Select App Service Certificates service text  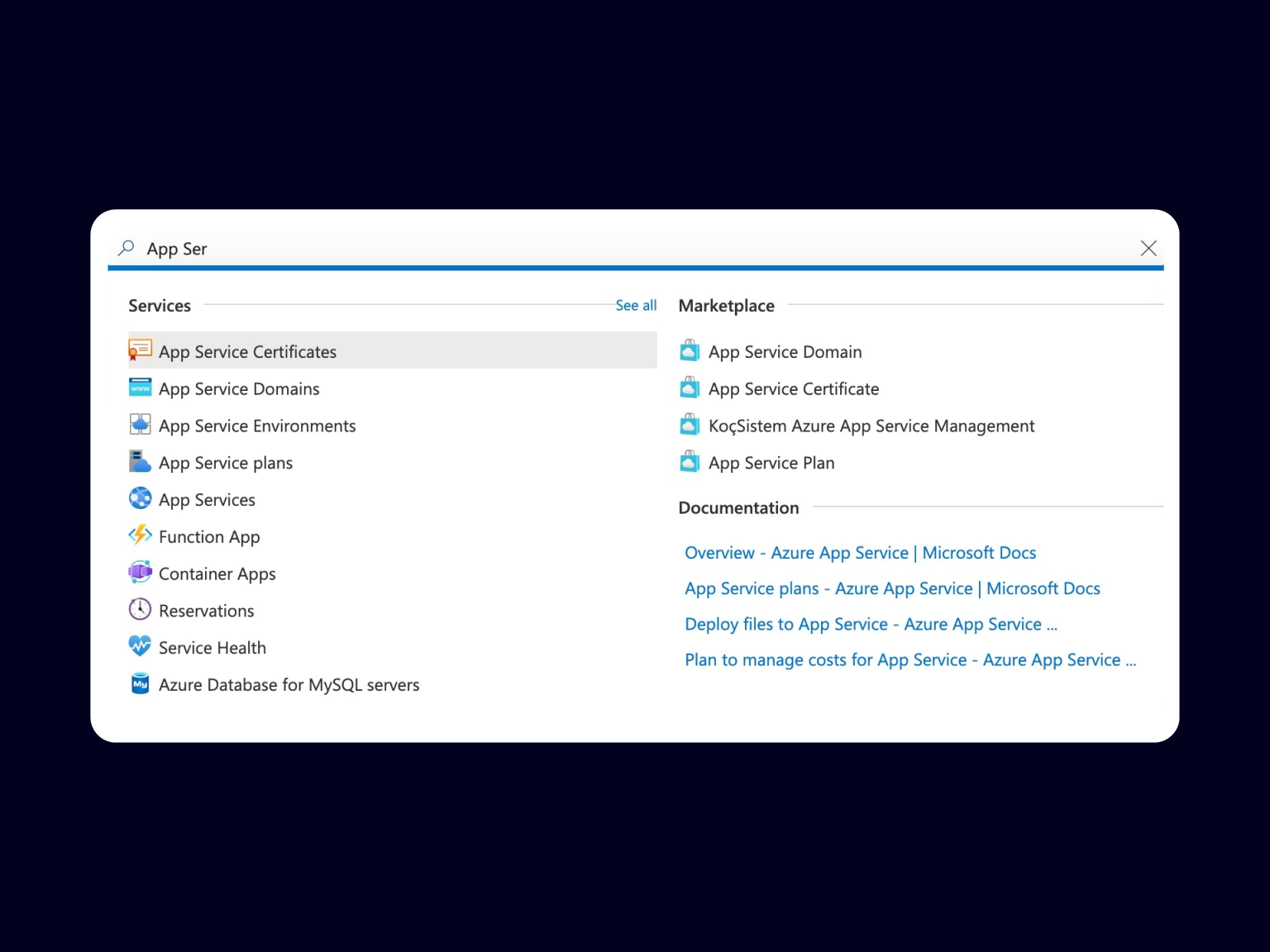point(247,352)
